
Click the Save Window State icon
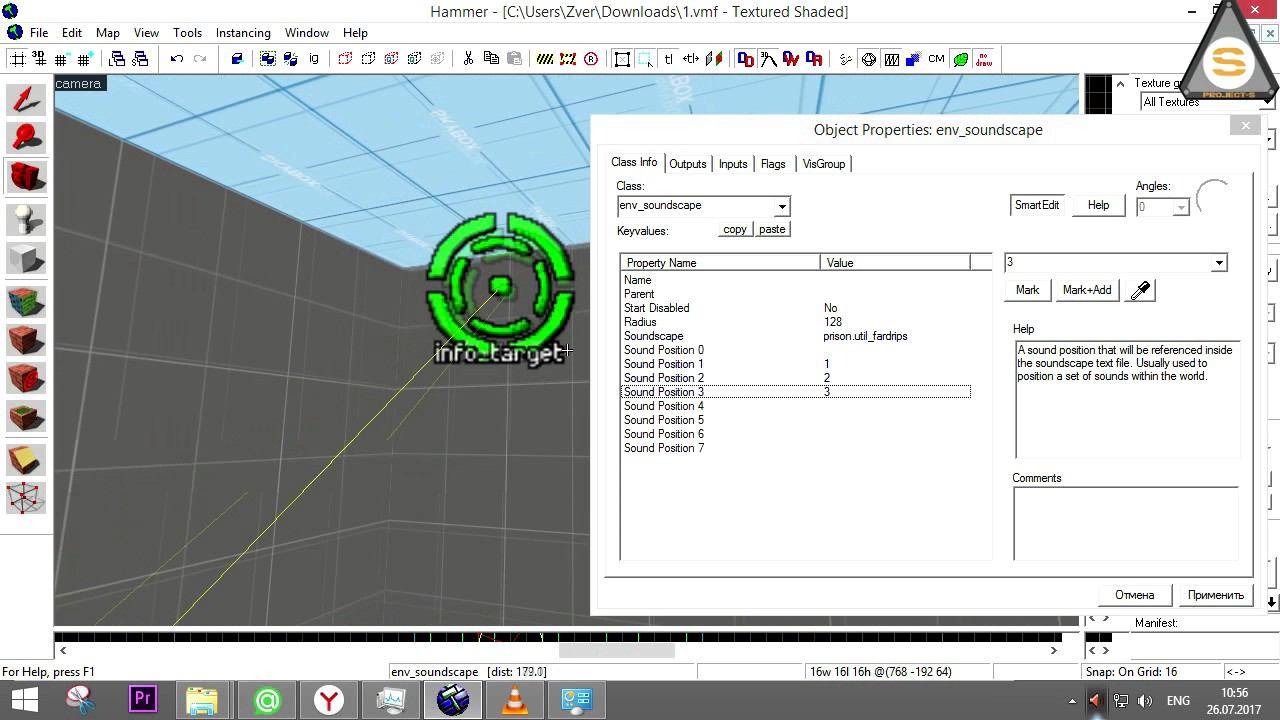[140, 59]
